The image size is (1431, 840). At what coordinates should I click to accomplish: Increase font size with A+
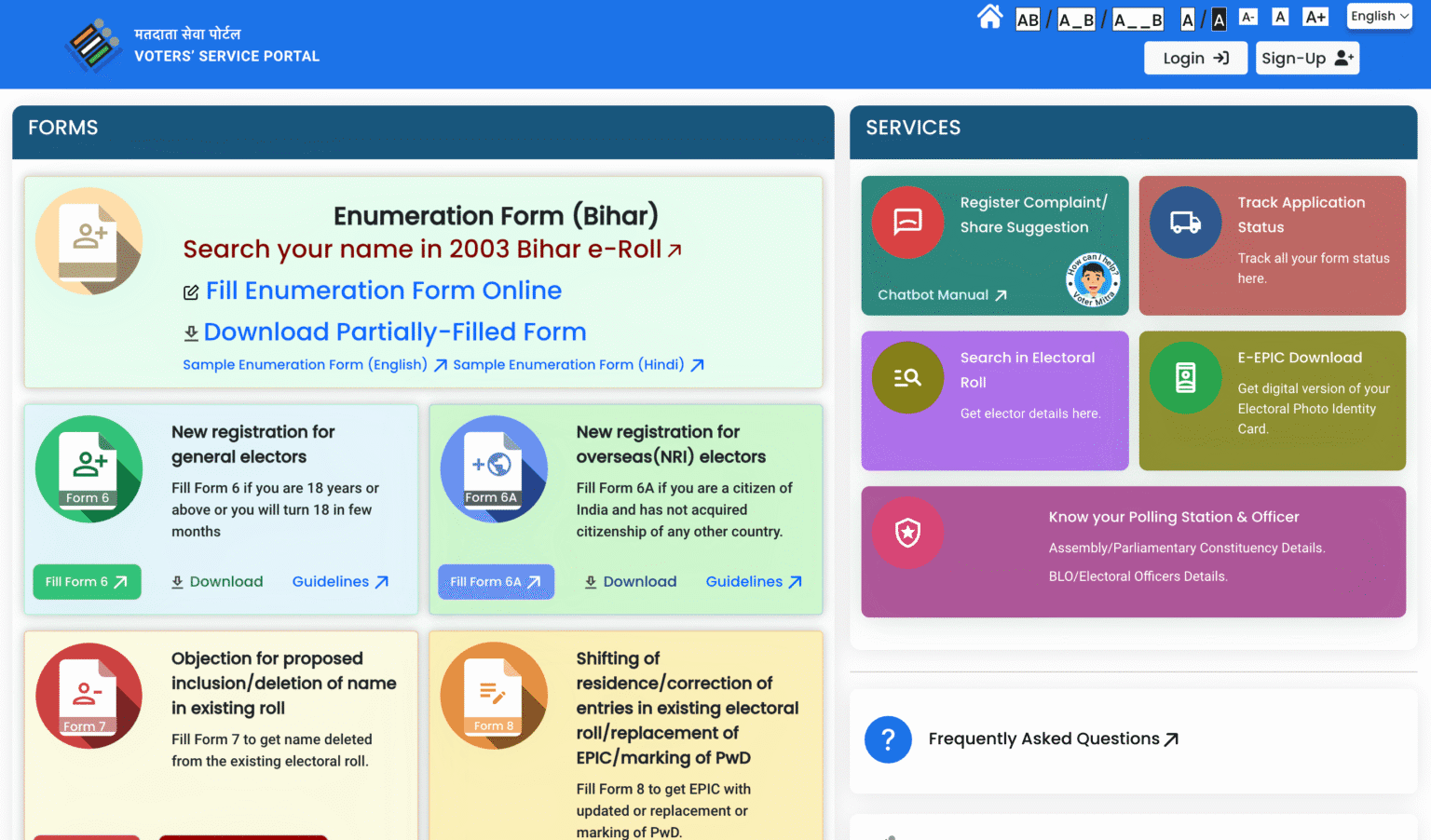(1315, 17)
